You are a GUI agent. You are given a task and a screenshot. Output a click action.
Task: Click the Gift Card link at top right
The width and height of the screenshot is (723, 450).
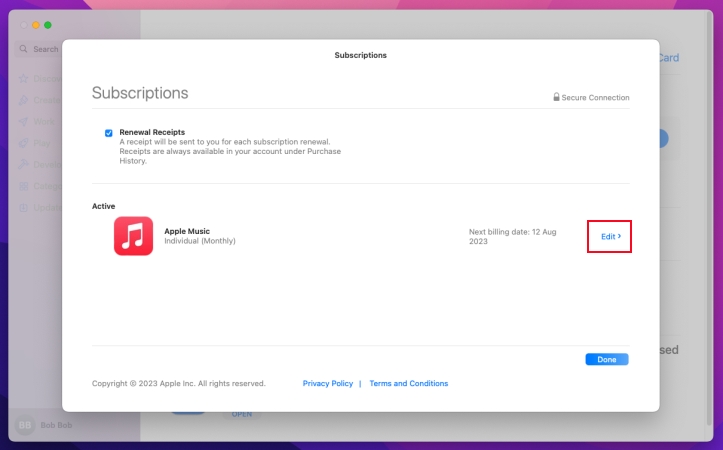tap(668, 58)
